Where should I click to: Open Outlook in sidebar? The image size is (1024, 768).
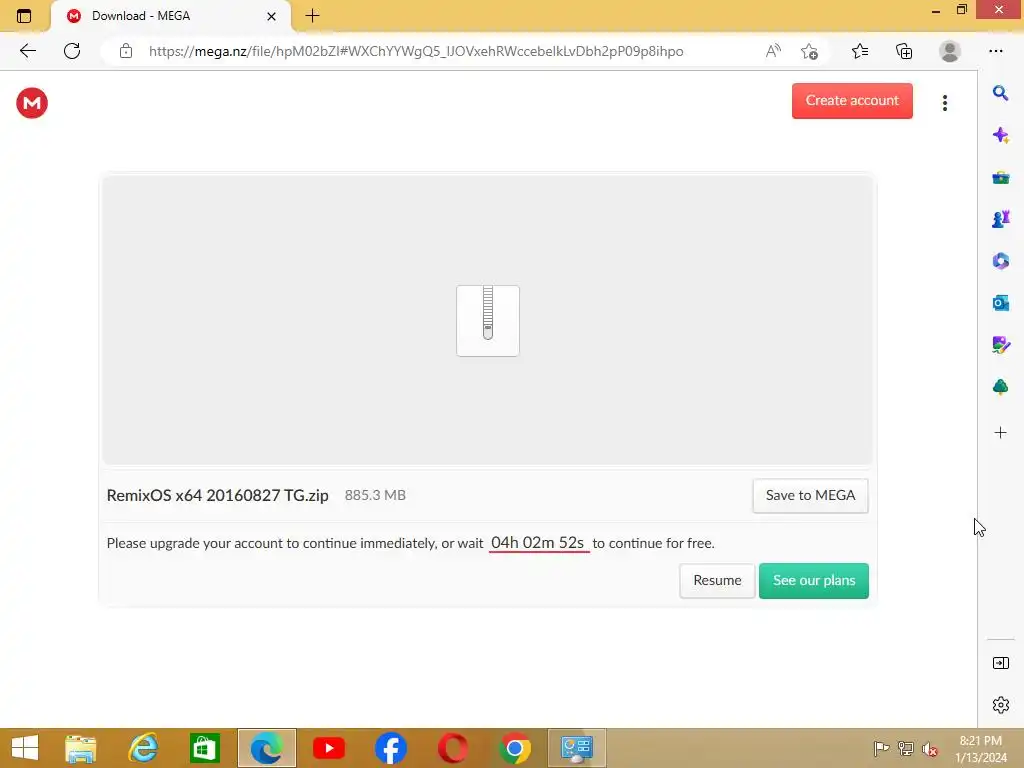tap(1000, 303)
